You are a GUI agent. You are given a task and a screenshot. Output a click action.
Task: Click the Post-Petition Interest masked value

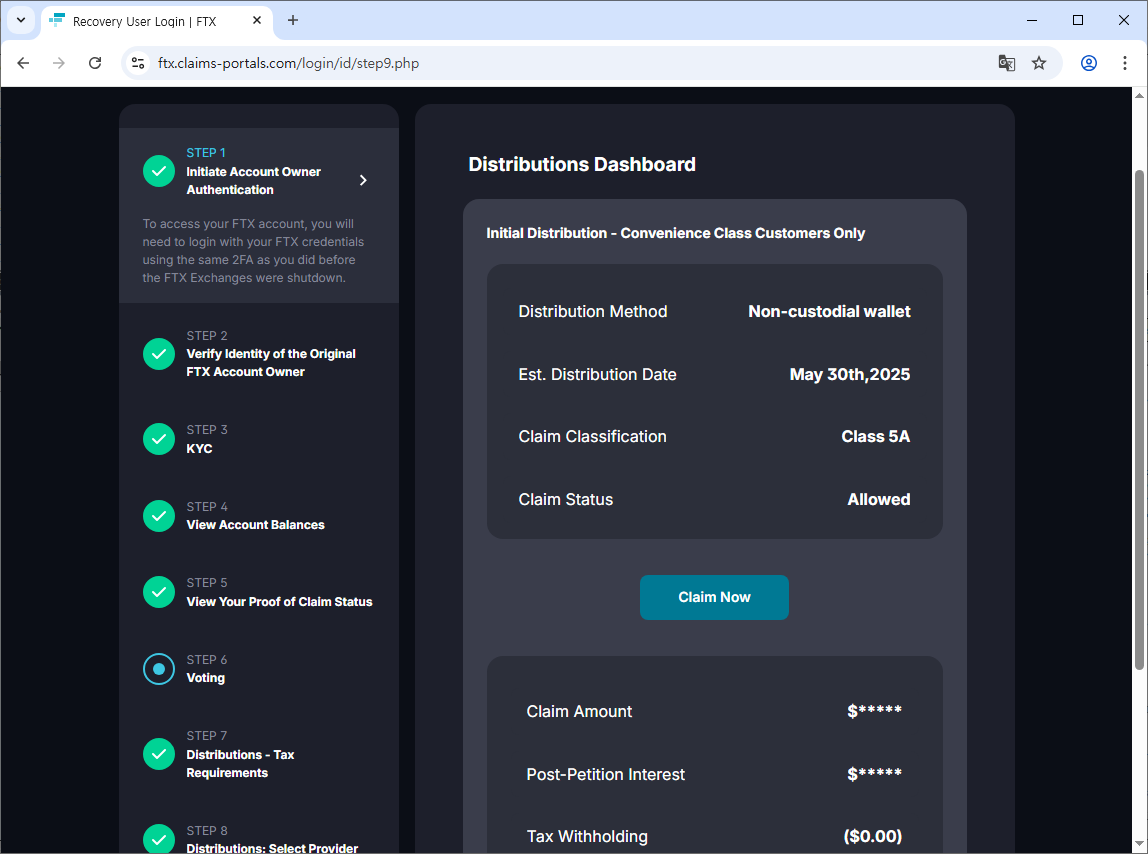[x=874, y=774]
